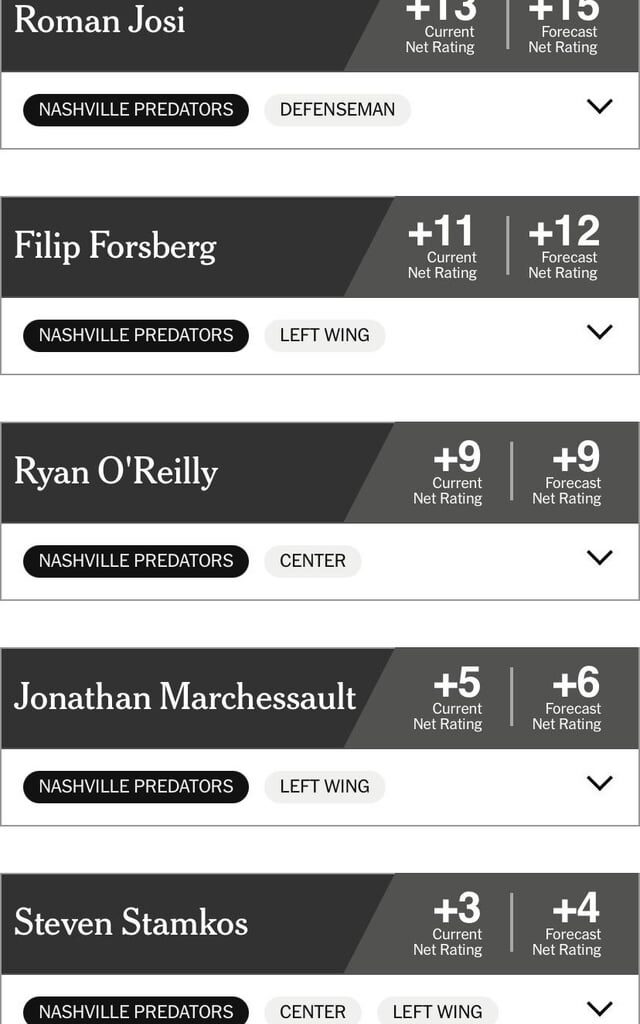Expand Filip Forsberg's player card details
This screenshot has height=1024, width=640.
click(x=598, y=331)
